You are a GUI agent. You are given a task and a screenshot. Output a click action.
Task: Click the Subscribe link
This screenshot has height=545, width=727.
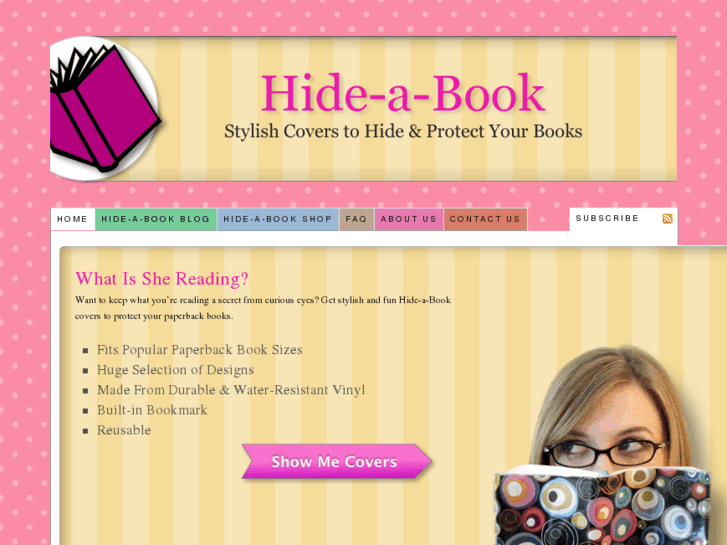point(607,218)
